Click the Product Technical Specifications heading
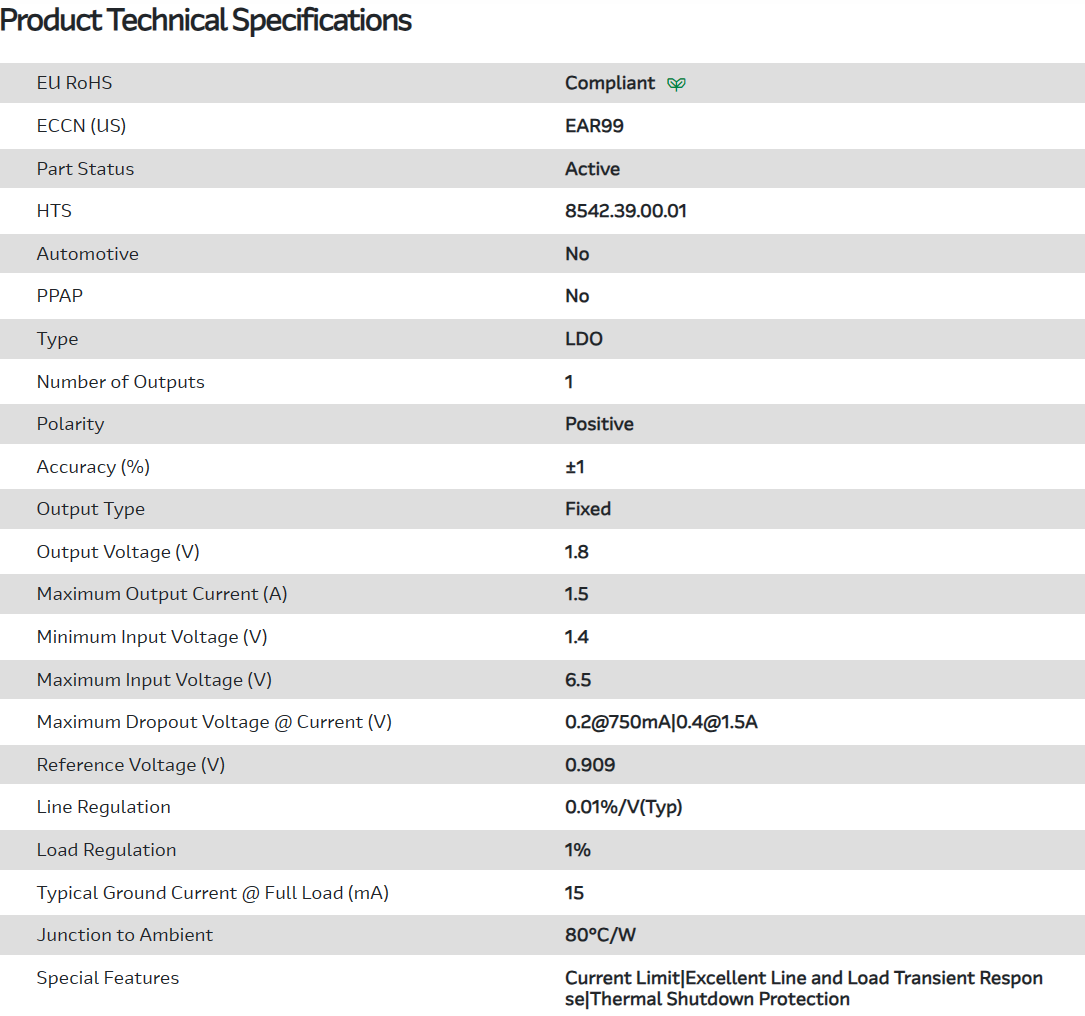The image size is (1085, 1016). [x=206, y=20]
